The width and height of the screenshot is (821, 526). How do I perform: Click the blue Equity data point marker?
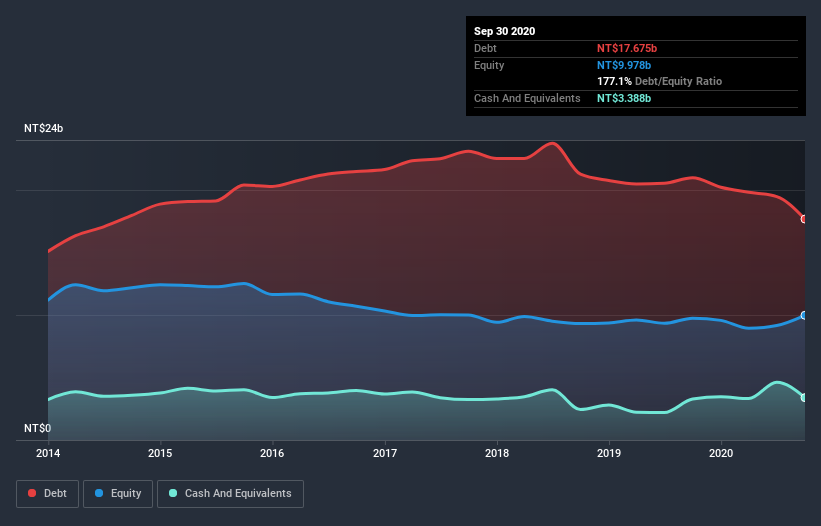[x=804, y=316]
